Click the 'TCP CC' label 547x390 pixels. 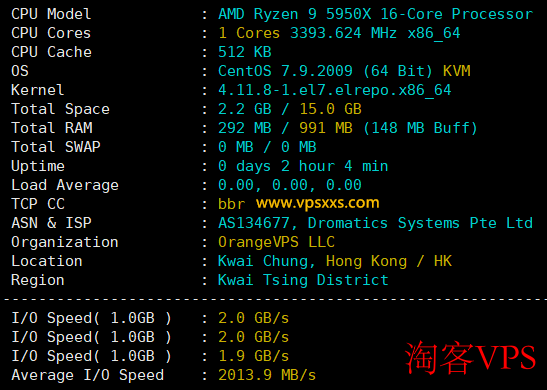(38, 204)
